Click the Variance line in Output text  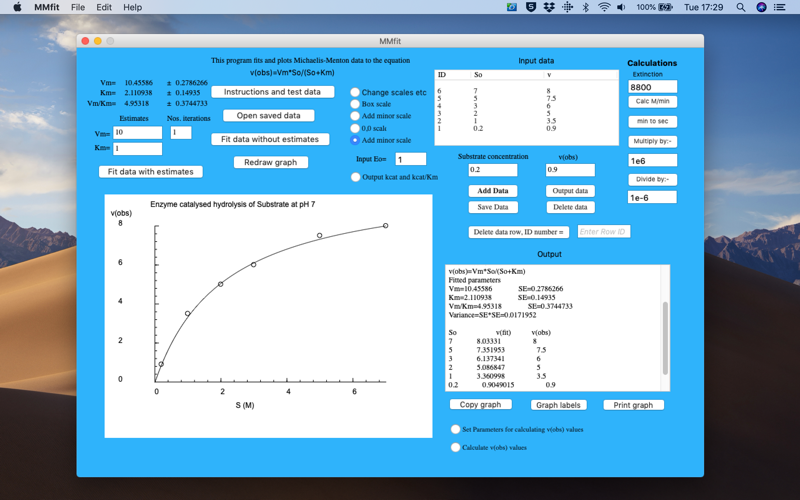coord(492,315)
